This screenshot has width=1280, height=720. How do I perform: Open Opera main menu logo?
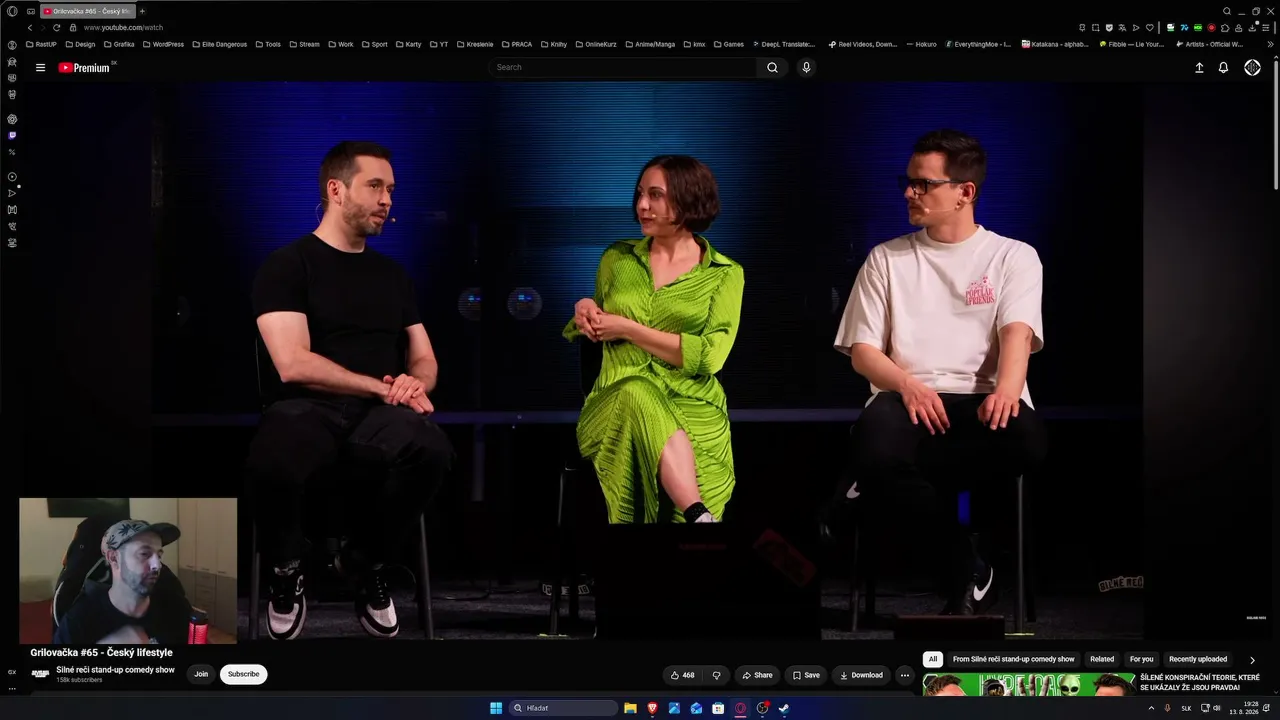tap(12, 11)
